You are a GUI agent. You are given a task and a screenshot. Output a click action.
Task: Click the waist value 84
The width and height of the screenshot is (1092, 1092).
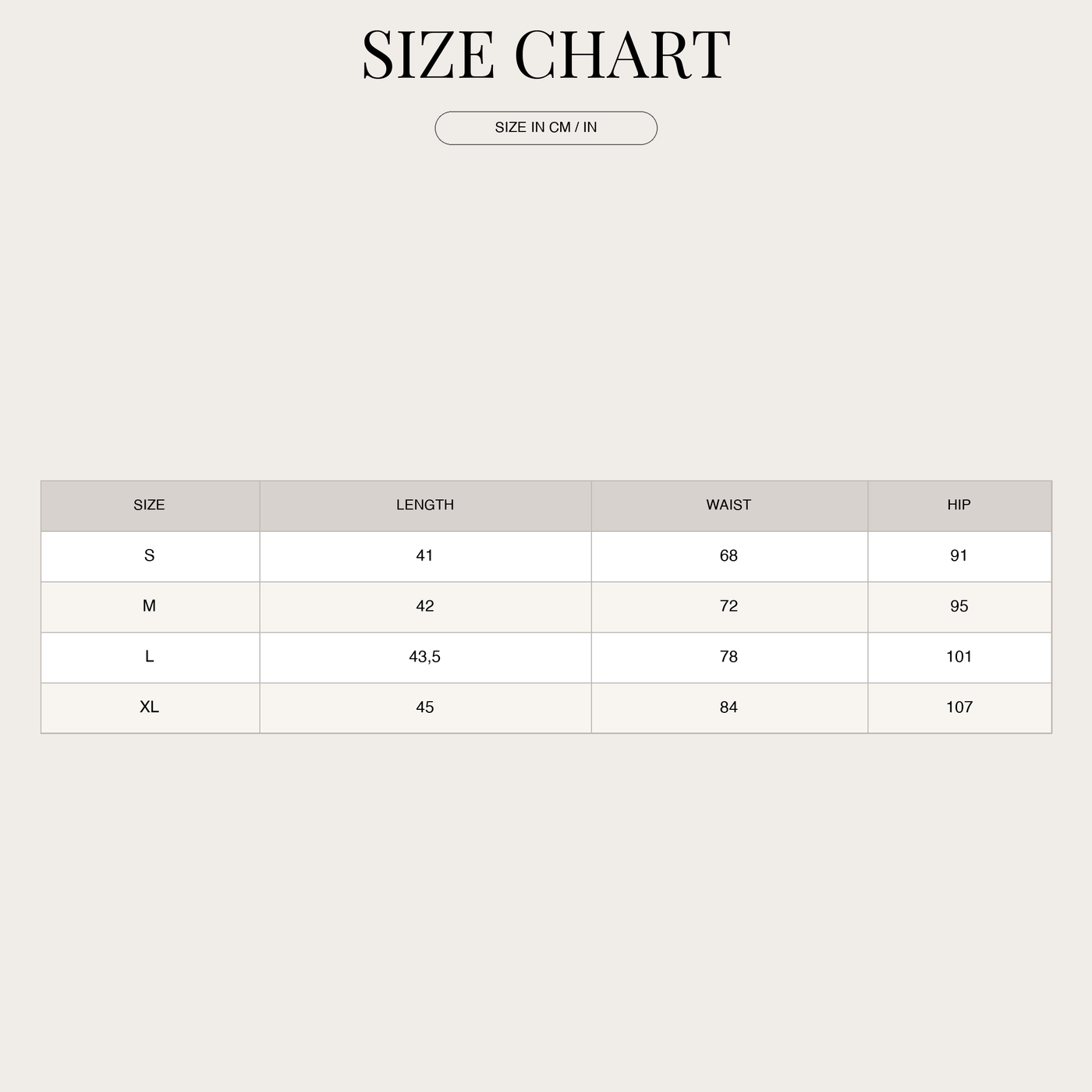[729, 707]
